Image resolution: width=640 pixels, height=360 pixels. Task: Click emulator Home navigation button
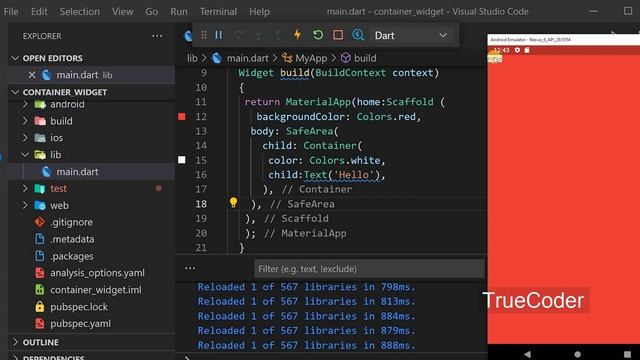pyautogui.click(x=577, y=354)
